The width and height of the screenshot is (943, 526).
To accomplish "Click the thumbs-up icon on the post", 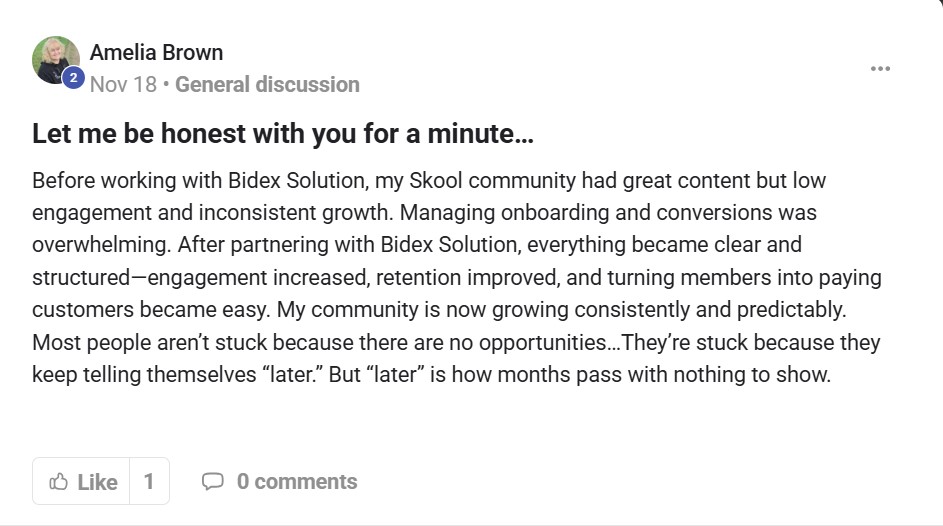I will (x=59, y=482).
